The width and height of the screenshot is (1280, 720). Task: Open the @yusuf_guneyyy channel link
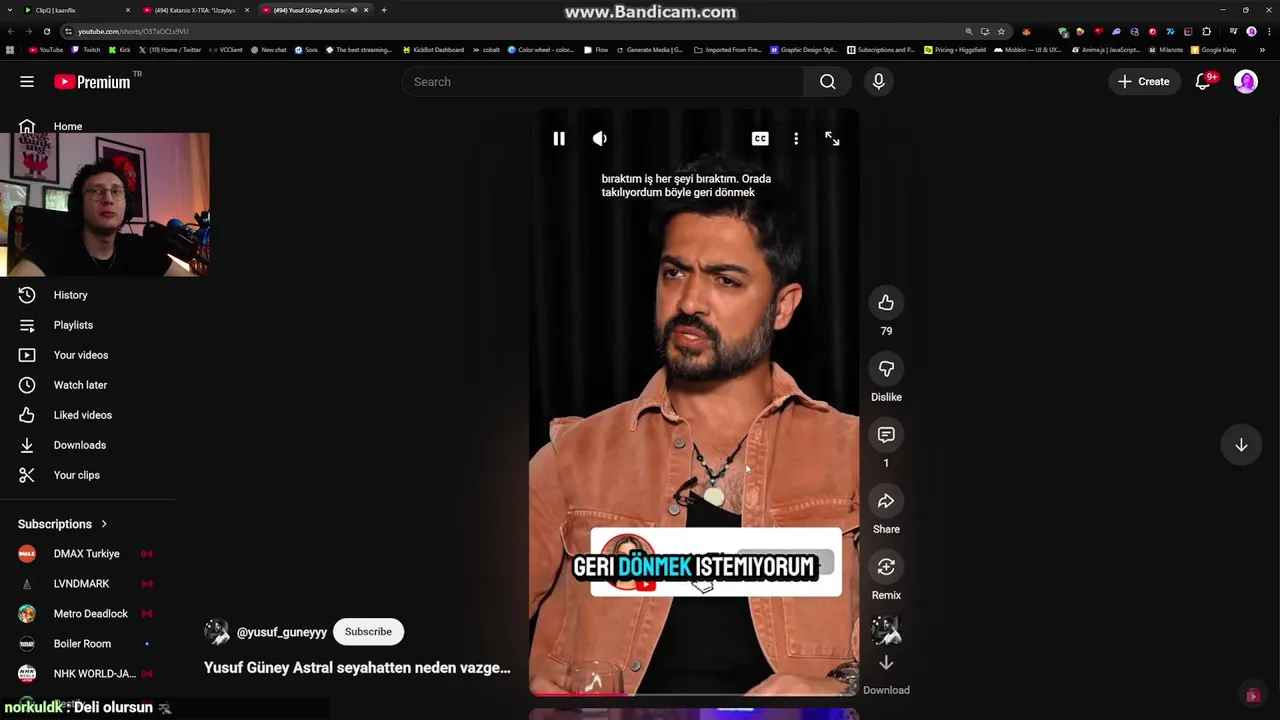[x=282, y=633]
